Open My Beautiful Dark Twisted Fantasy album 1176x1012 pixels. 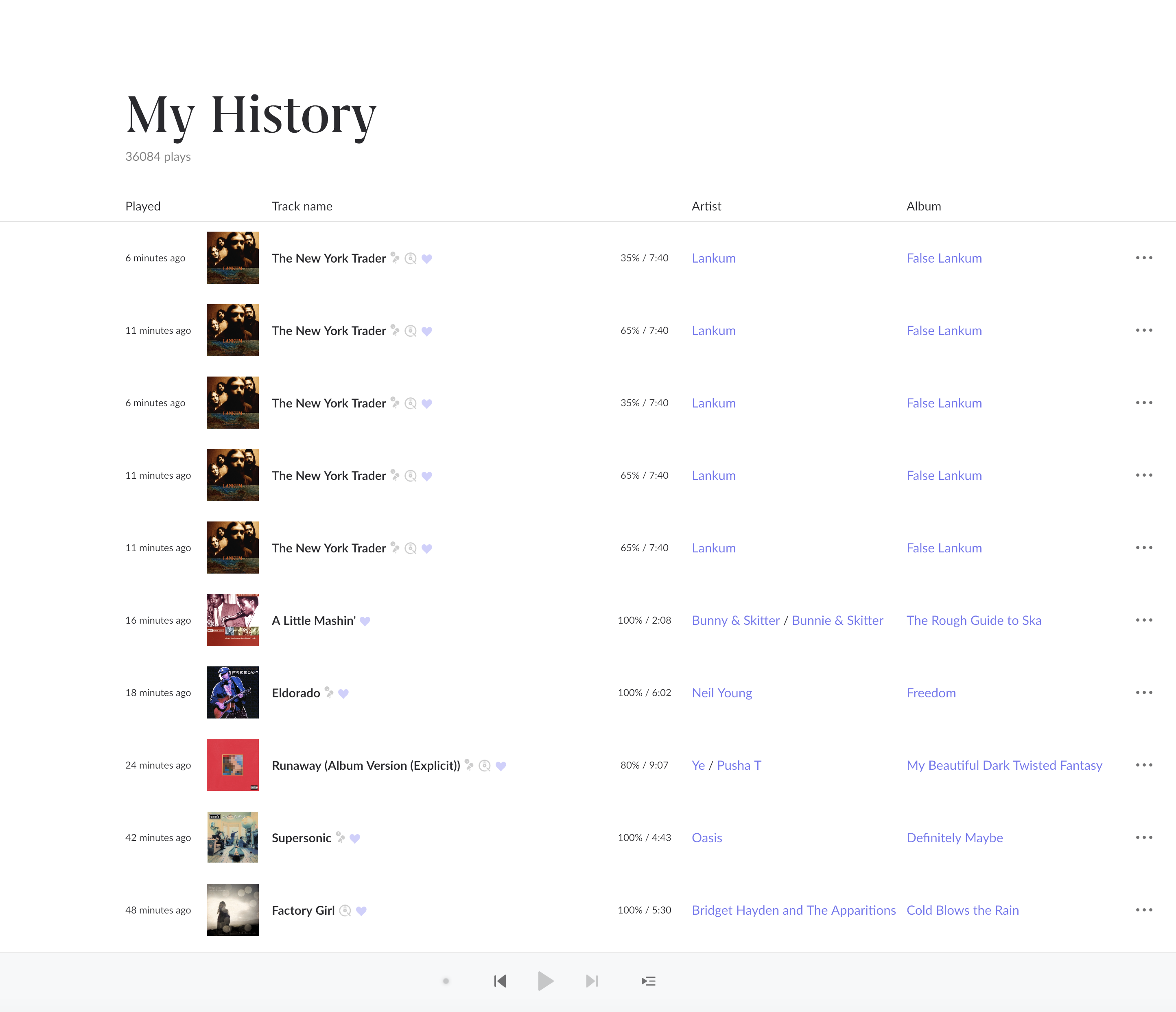point(1005,766)
